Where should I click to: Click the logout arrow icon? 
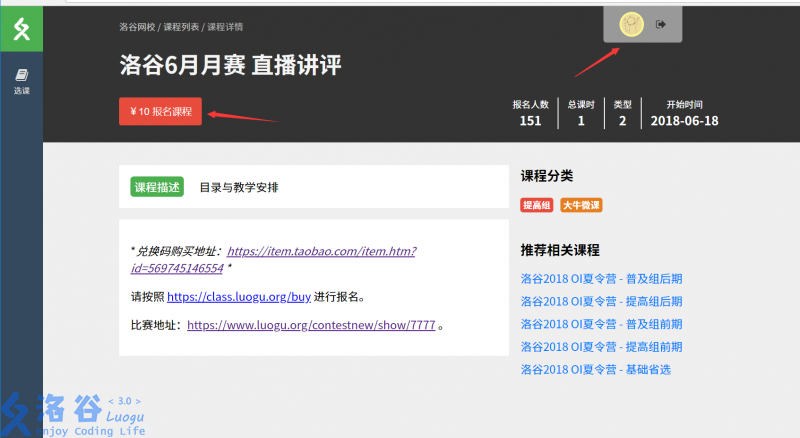661,24
